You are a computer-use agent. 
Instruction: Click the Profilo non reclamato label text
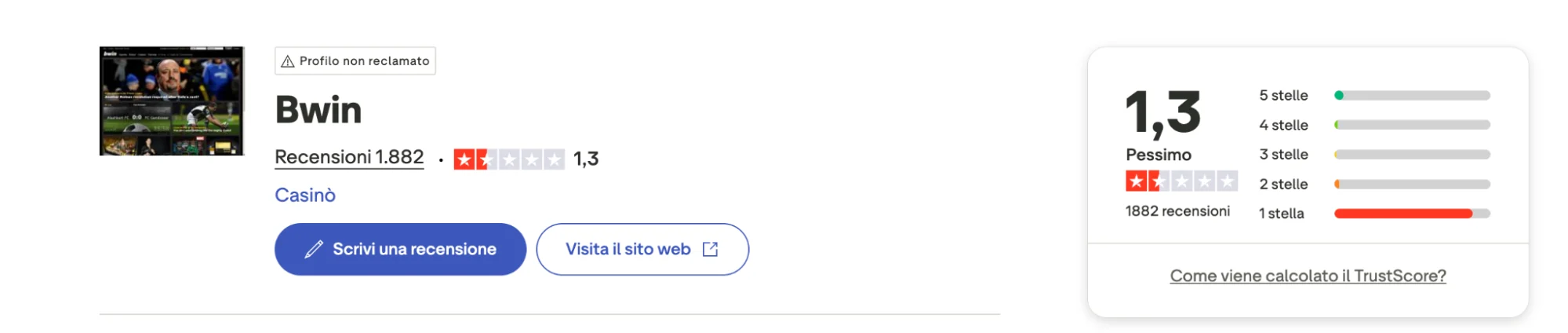pyautogui.click(x=364, y=61)
